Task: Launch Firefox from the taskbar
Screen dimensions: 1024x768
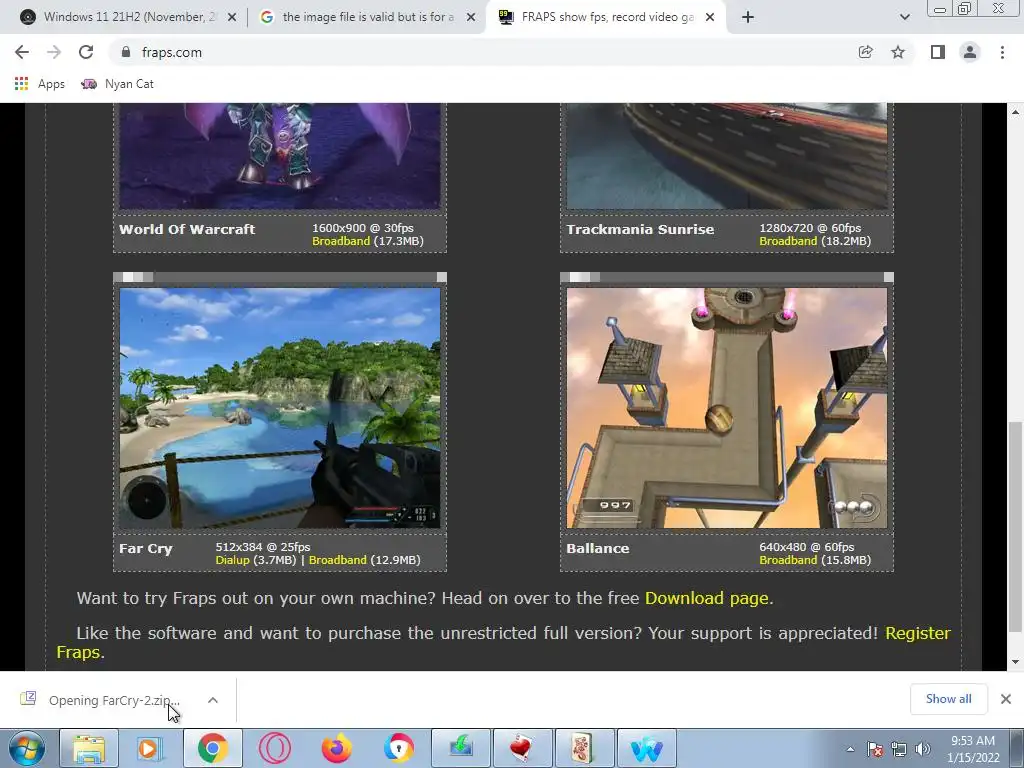Action: point(337,748)
